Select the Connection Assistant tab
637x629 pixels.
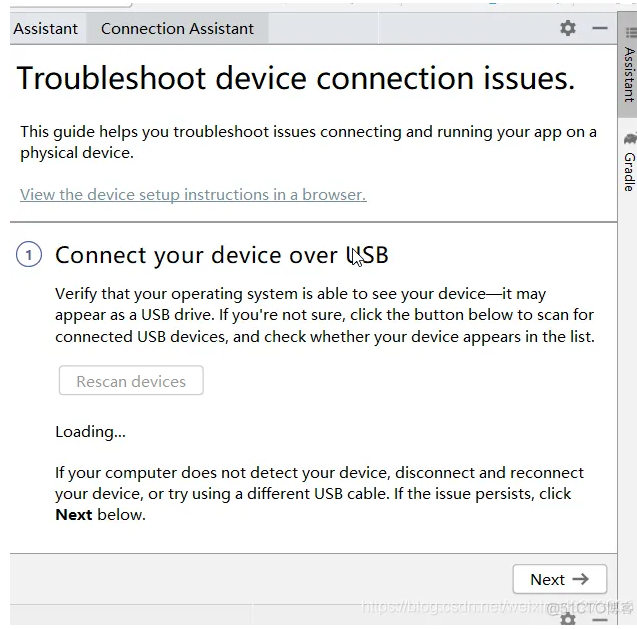point(177,29)
